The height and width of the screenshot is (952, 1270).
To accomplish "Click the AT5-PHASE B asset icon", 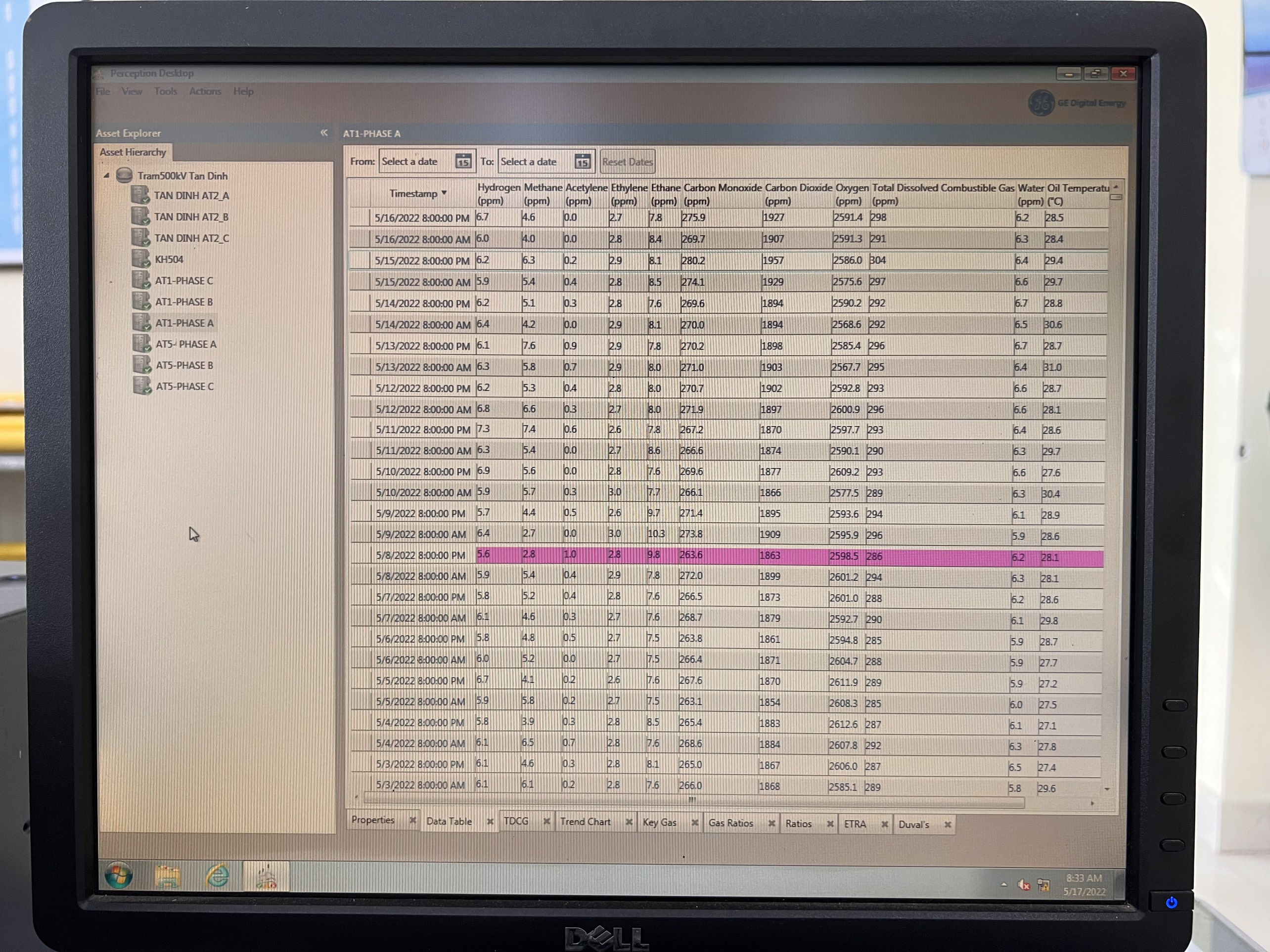I will pyautogui.click(x=142, y=365).
